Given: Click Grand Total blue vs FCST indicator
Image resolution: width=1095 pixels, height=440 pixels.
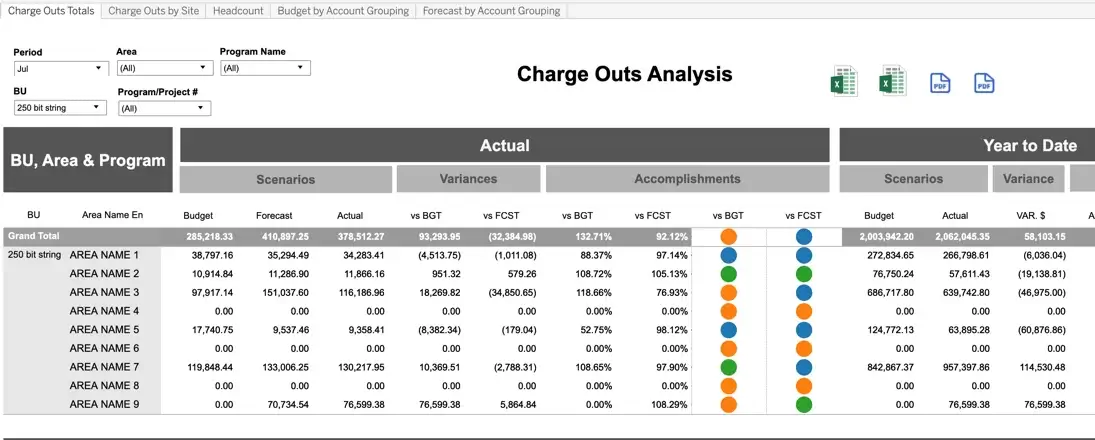Looking at the screenshot, I should click(x=804, y=237).
